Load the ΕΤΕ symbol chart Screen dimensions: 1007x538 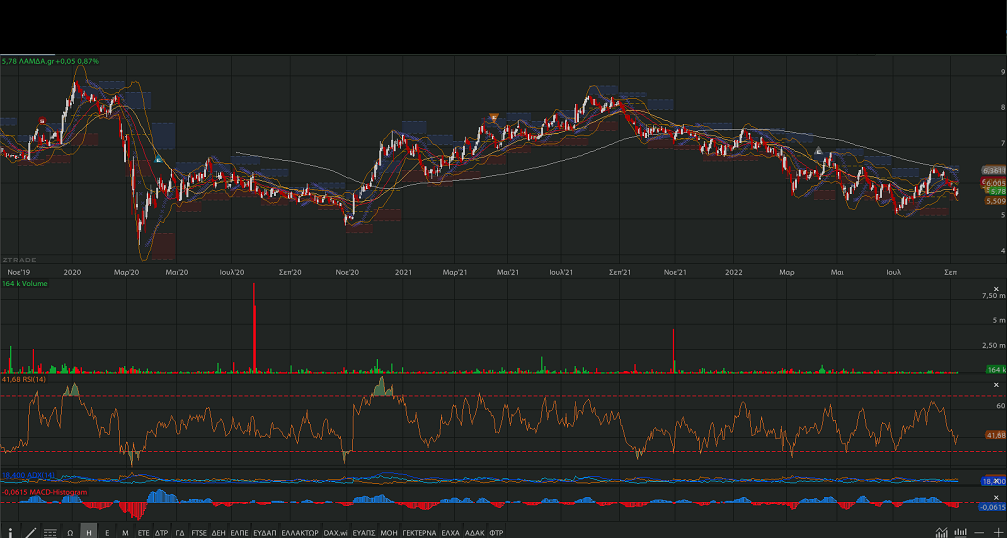click(143, 532)
